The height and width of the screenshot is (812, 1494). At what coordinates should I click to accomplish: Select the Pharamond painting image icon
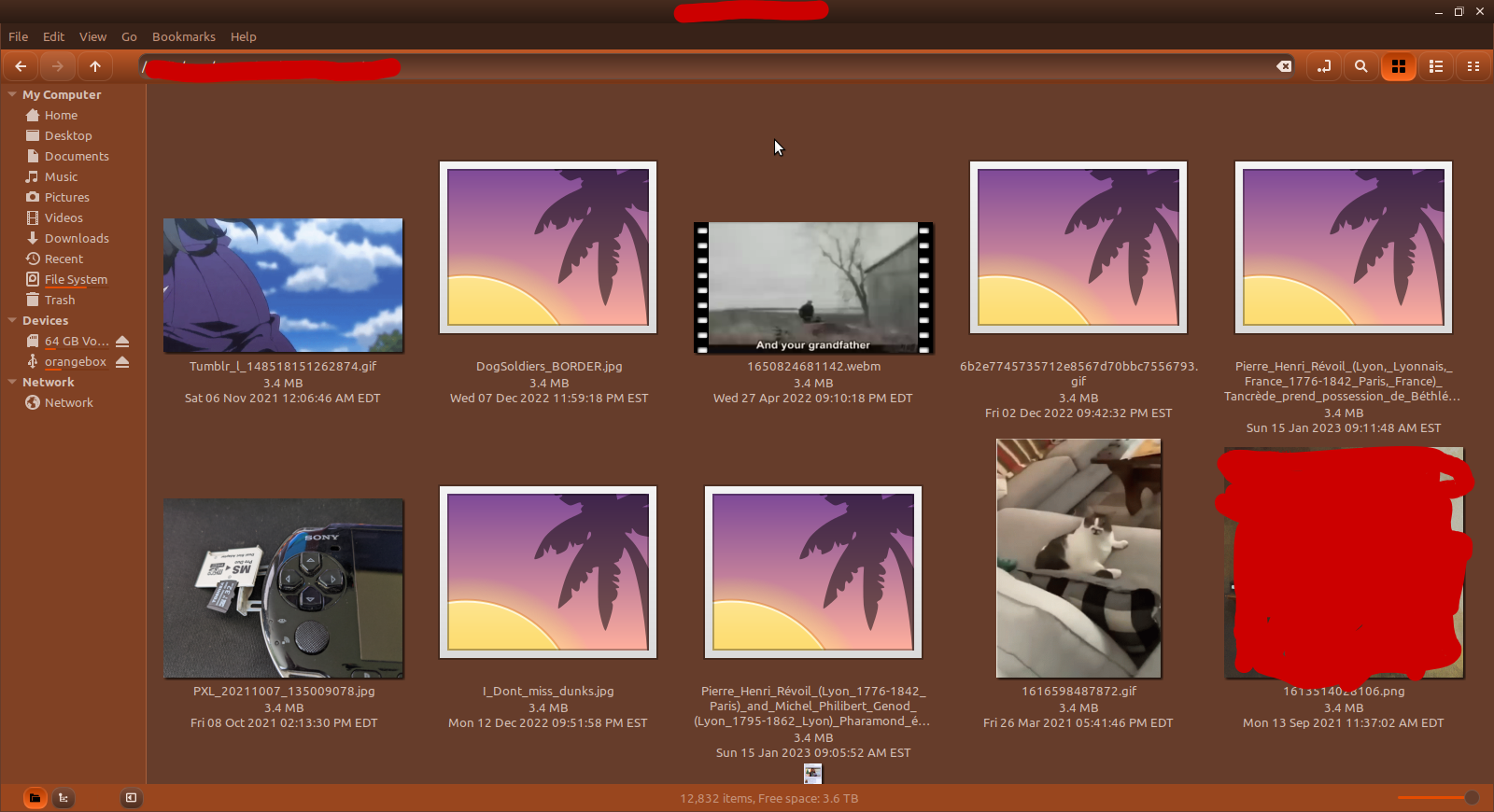[x=813, y=572]
